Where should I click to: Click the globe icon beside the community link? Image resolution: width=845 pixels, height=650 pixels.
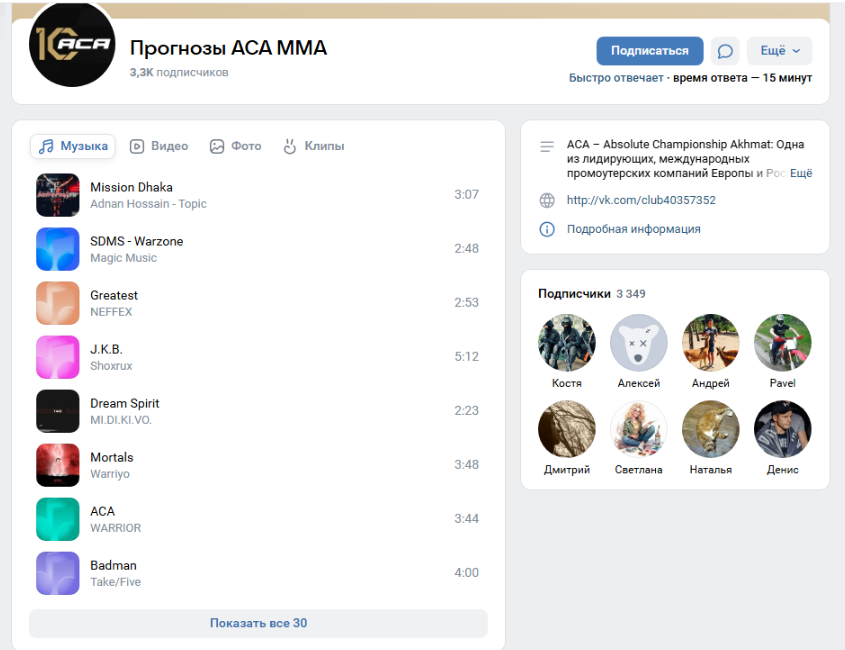pyautogui.click(x=546, y=200)
